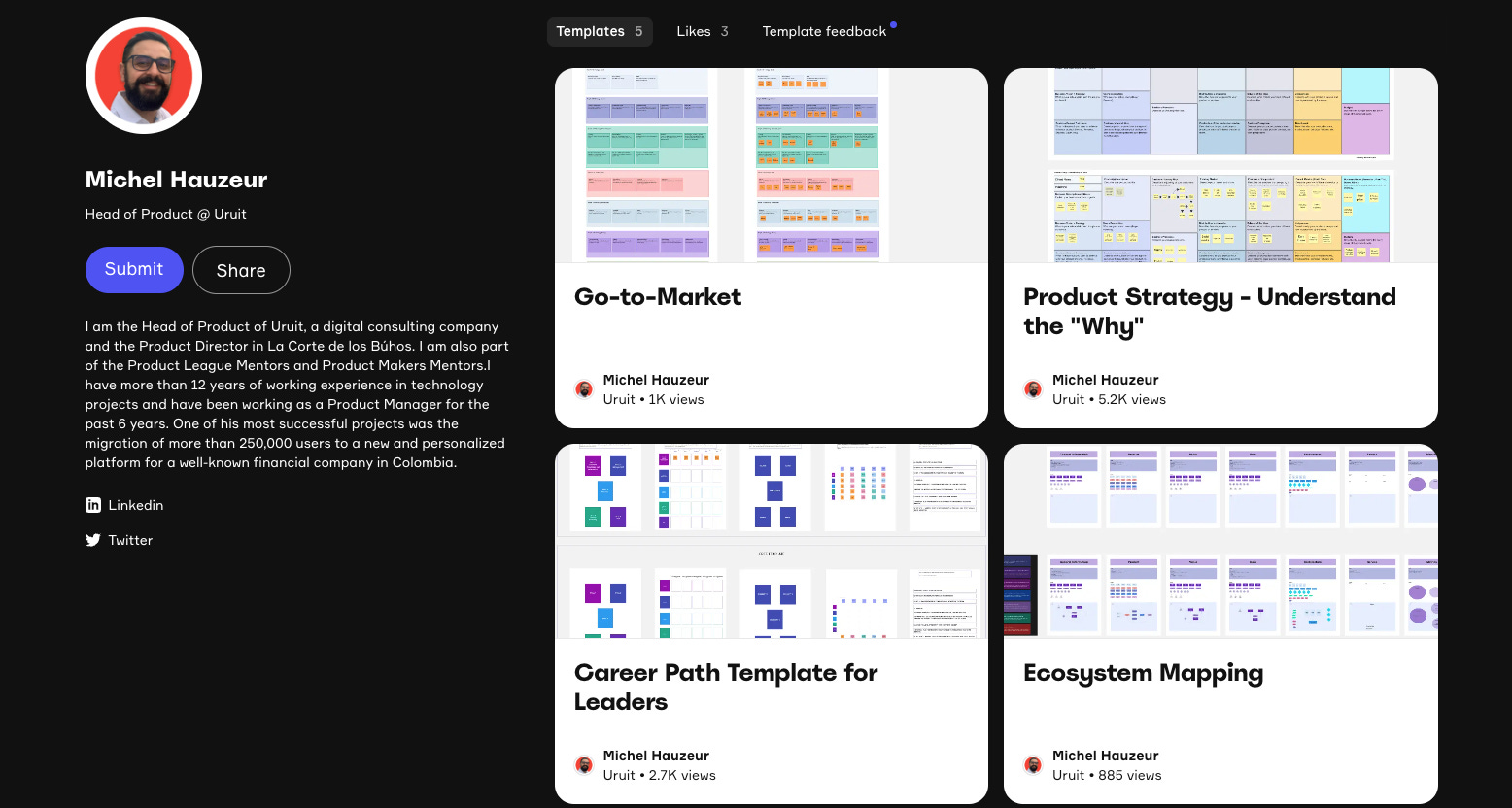Open Product Strategy - Understand the "Why" title
The image size is (1512, 808).
(1210, 312)
